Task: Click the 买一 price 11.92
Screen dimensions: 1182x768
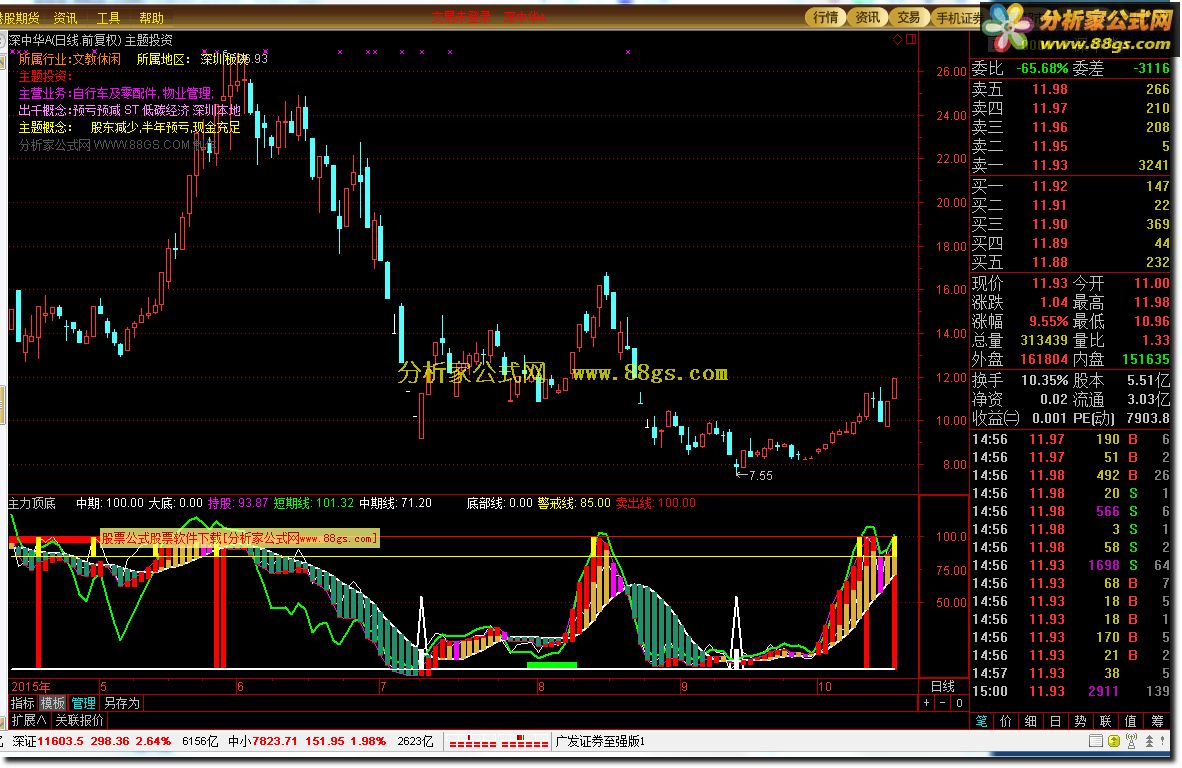Action: pos(1049,186)
